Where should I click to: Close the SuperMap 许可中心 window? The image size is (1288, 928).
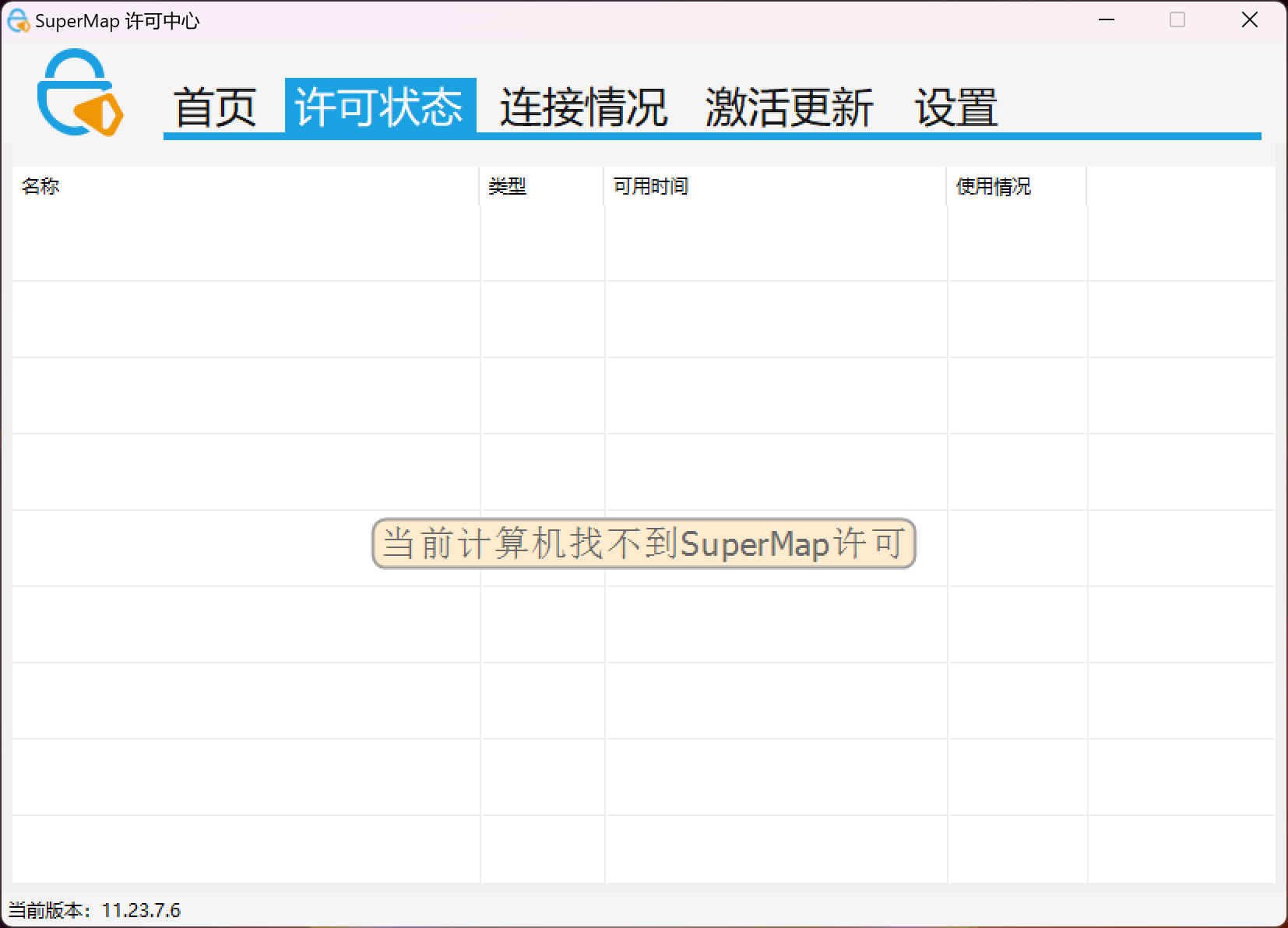pyautogui.click(x=1250, y=20)
